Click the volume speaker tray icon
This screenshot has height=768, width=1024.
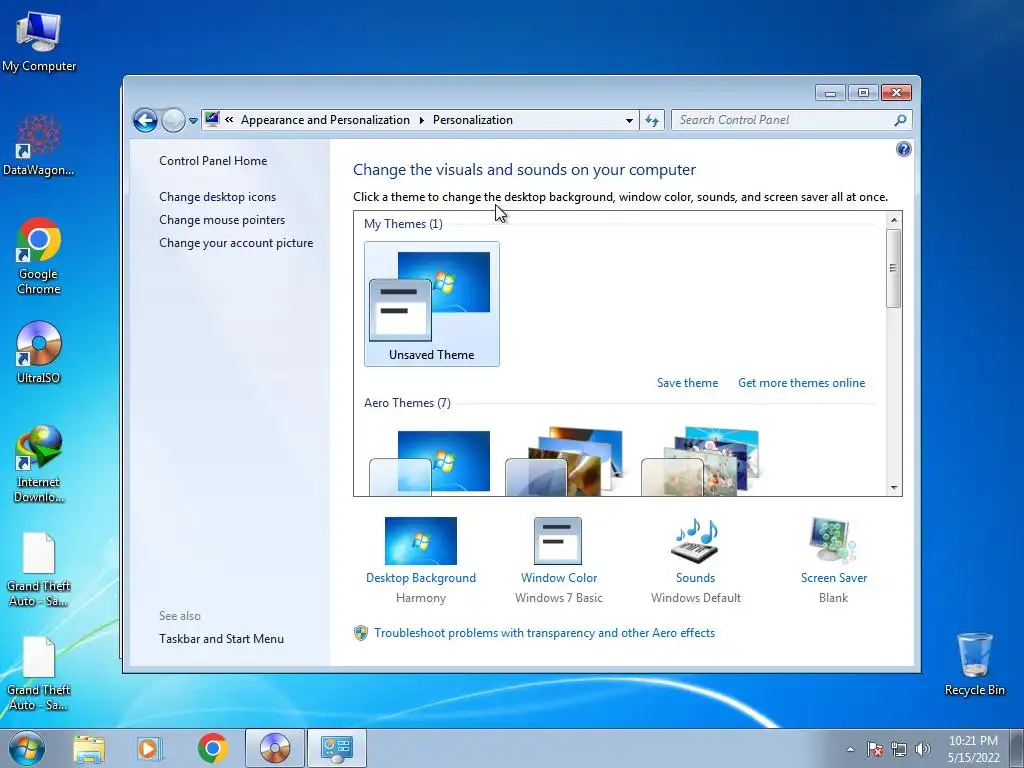[922, 749]
